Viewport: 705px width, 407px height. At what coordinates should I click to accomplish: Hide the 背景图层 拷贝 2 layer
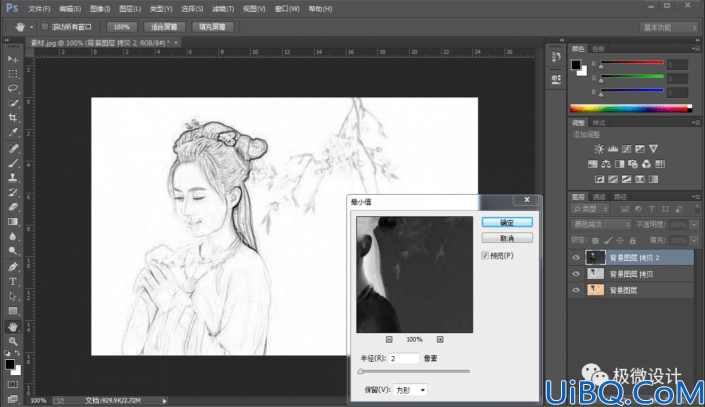click(576, 258)
